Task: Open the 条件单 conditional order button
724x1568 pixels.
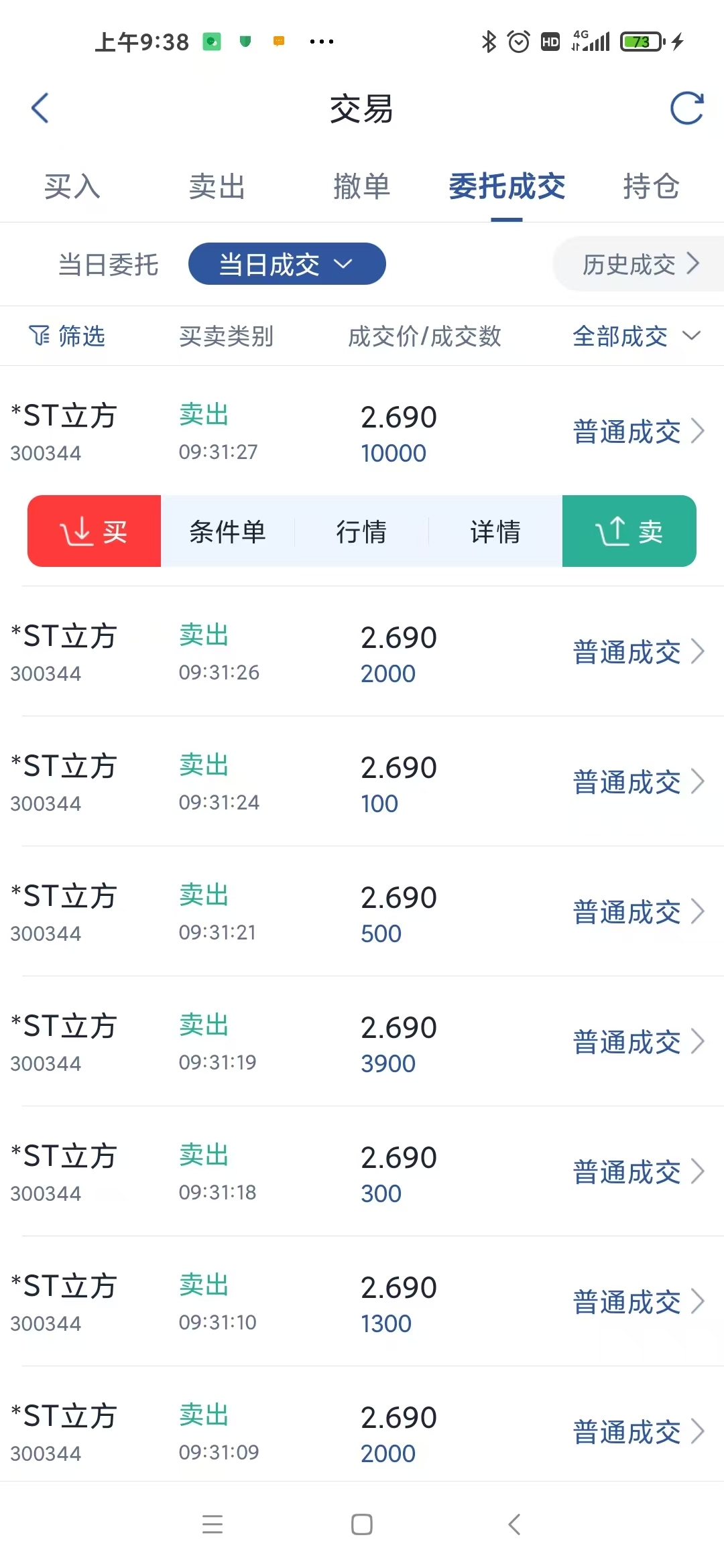Action: [227, 531]
